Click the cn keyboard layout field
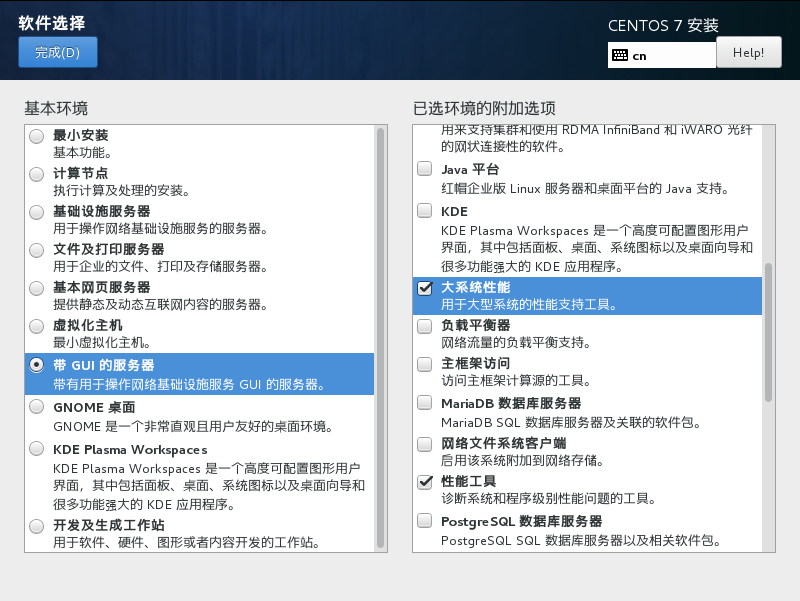 click(662, 55)
